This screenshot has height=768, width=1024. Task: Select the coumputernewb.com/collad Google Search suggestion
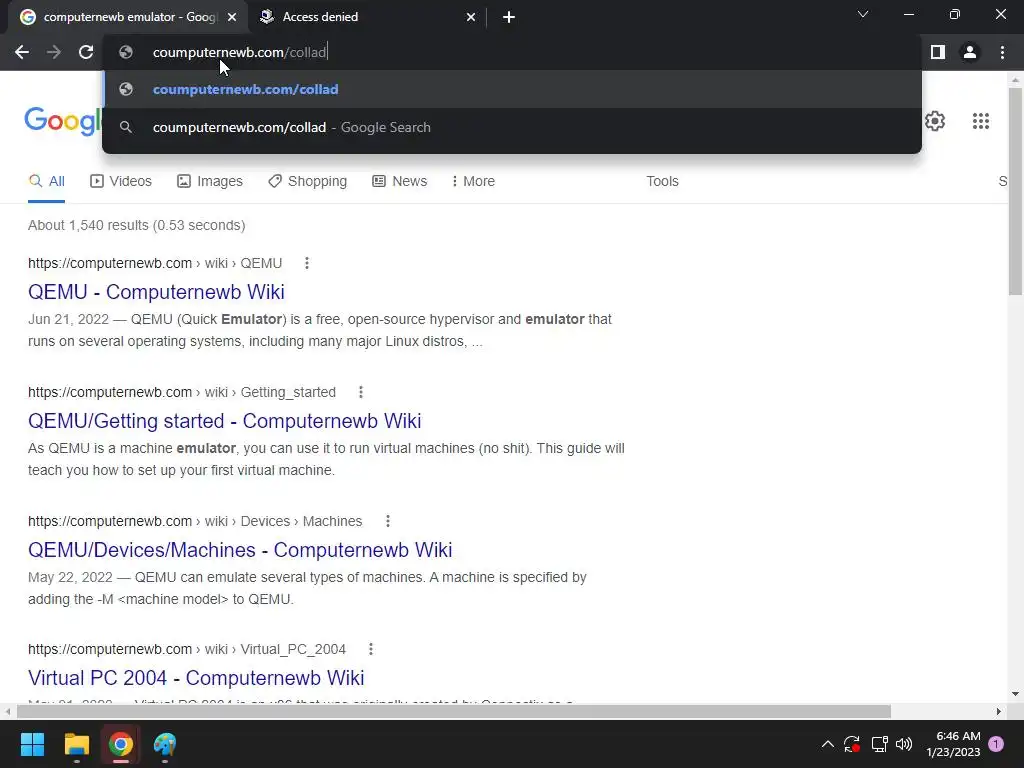point(512,127)
